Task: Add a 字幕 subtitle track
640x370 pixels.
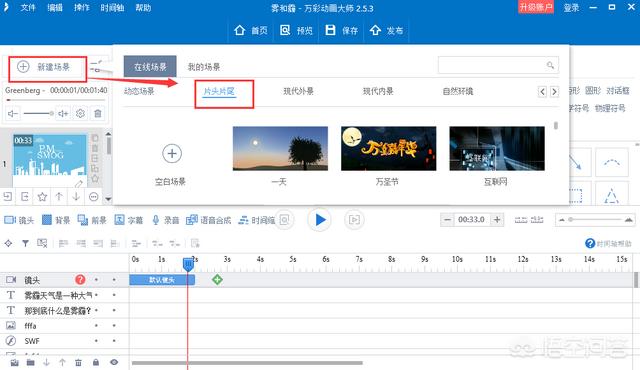Action: [129, 220]
